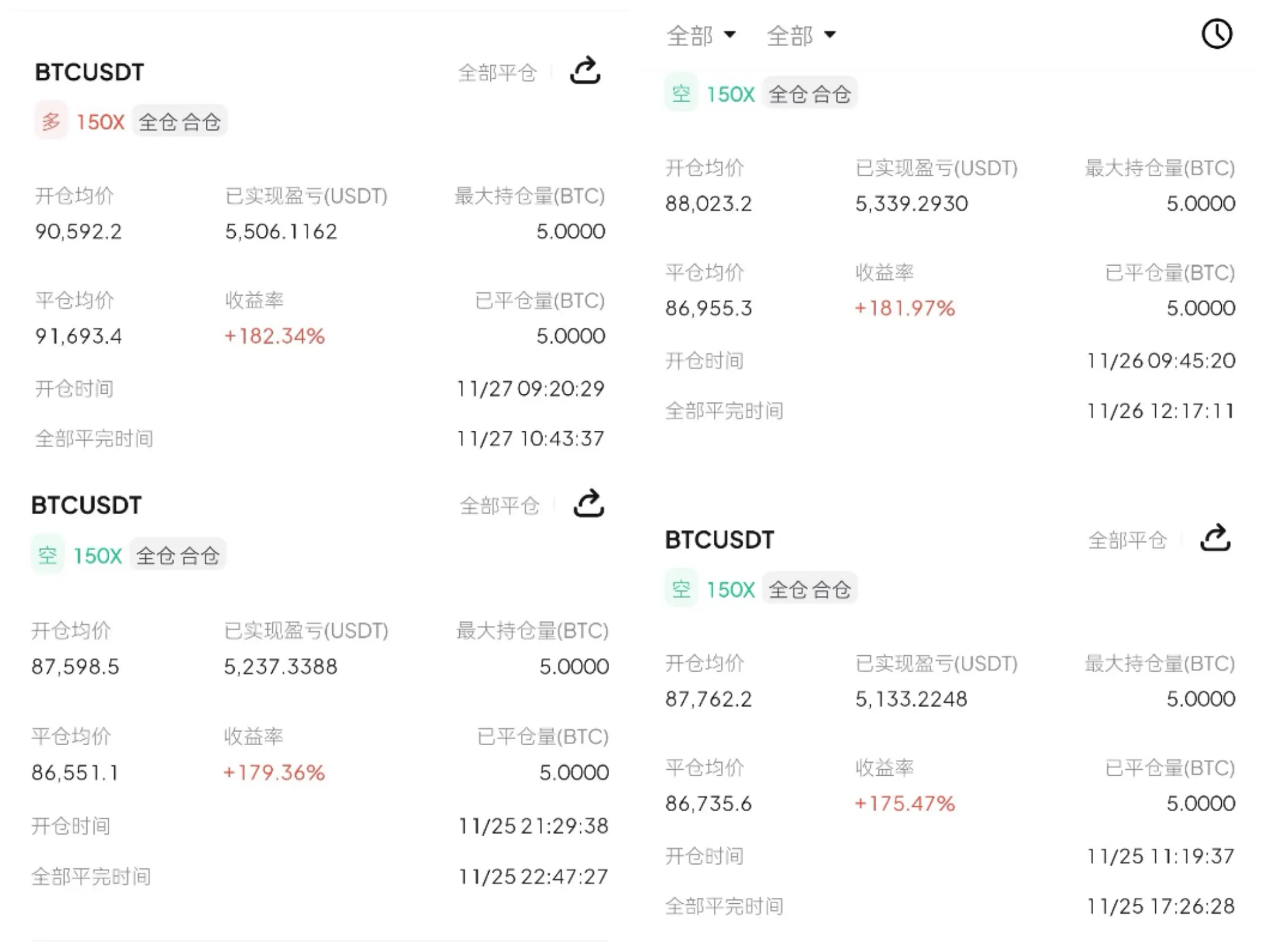Share the short BTCUSDT position closed 11/25 17:26
Viewport: 1270px width, 952px height.
(1215, 538)
